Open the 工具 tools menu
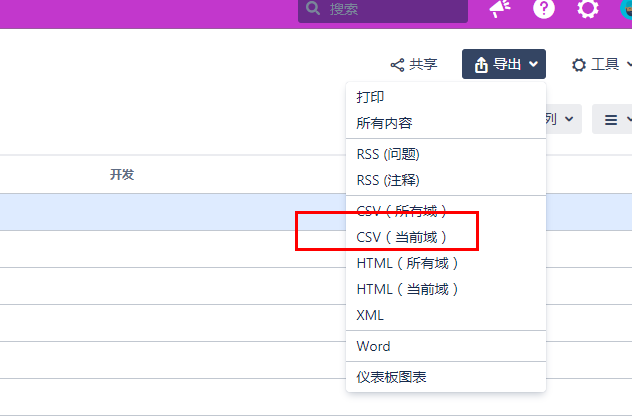The image size is (632, 420). pos(601,64)
